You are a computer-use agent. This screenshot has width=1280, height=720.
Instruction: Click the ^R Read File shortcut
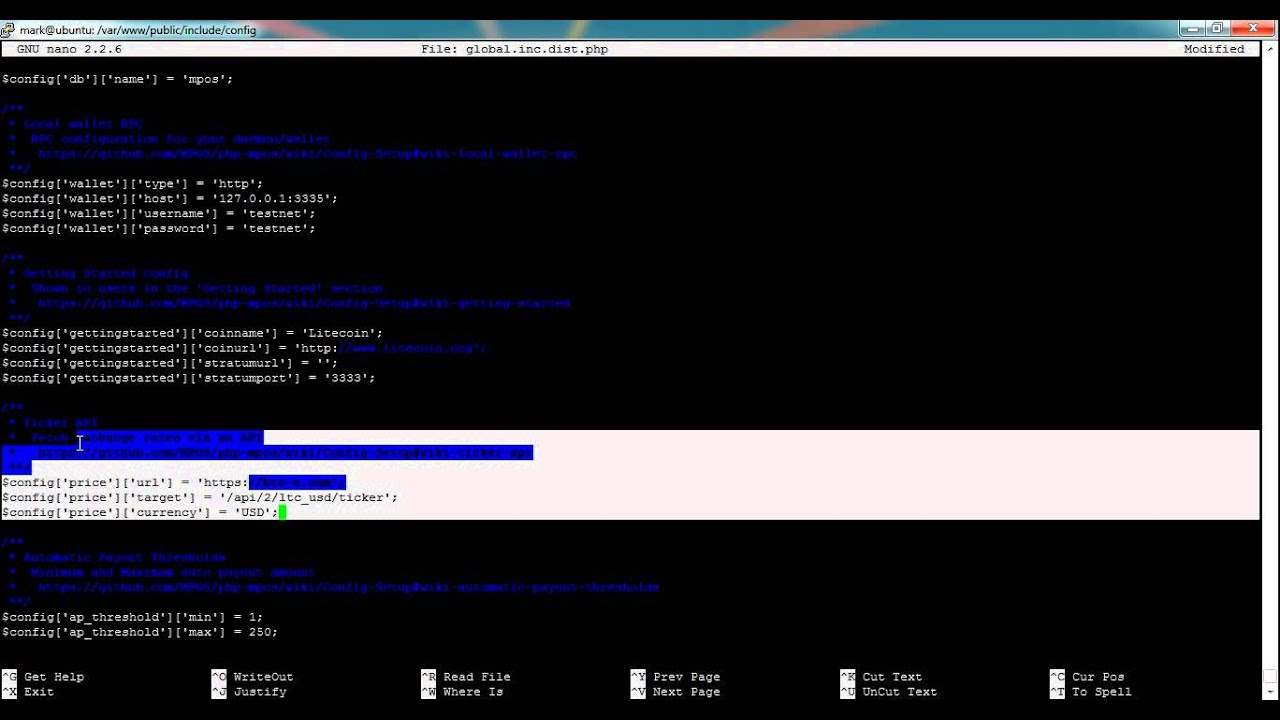(x=466, y=677)
